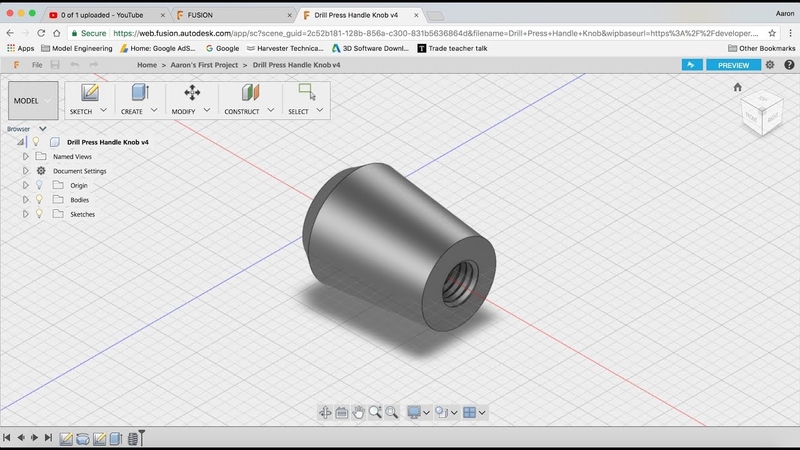800x450 pixels.
Task: Open Viewports dropdown arrow
Action: (482, 412)
